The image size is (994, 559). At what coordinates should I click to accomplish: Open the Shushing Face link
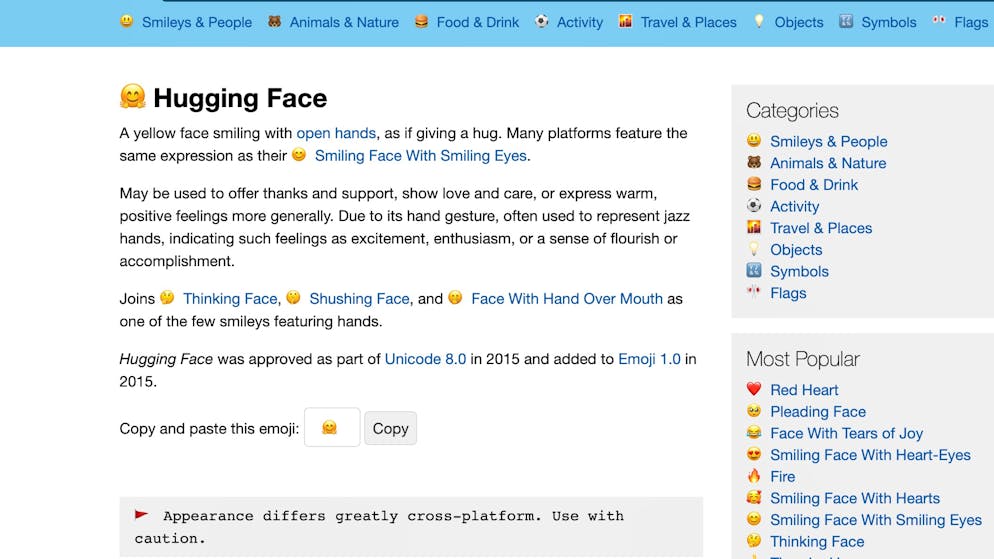pos(359,299)
